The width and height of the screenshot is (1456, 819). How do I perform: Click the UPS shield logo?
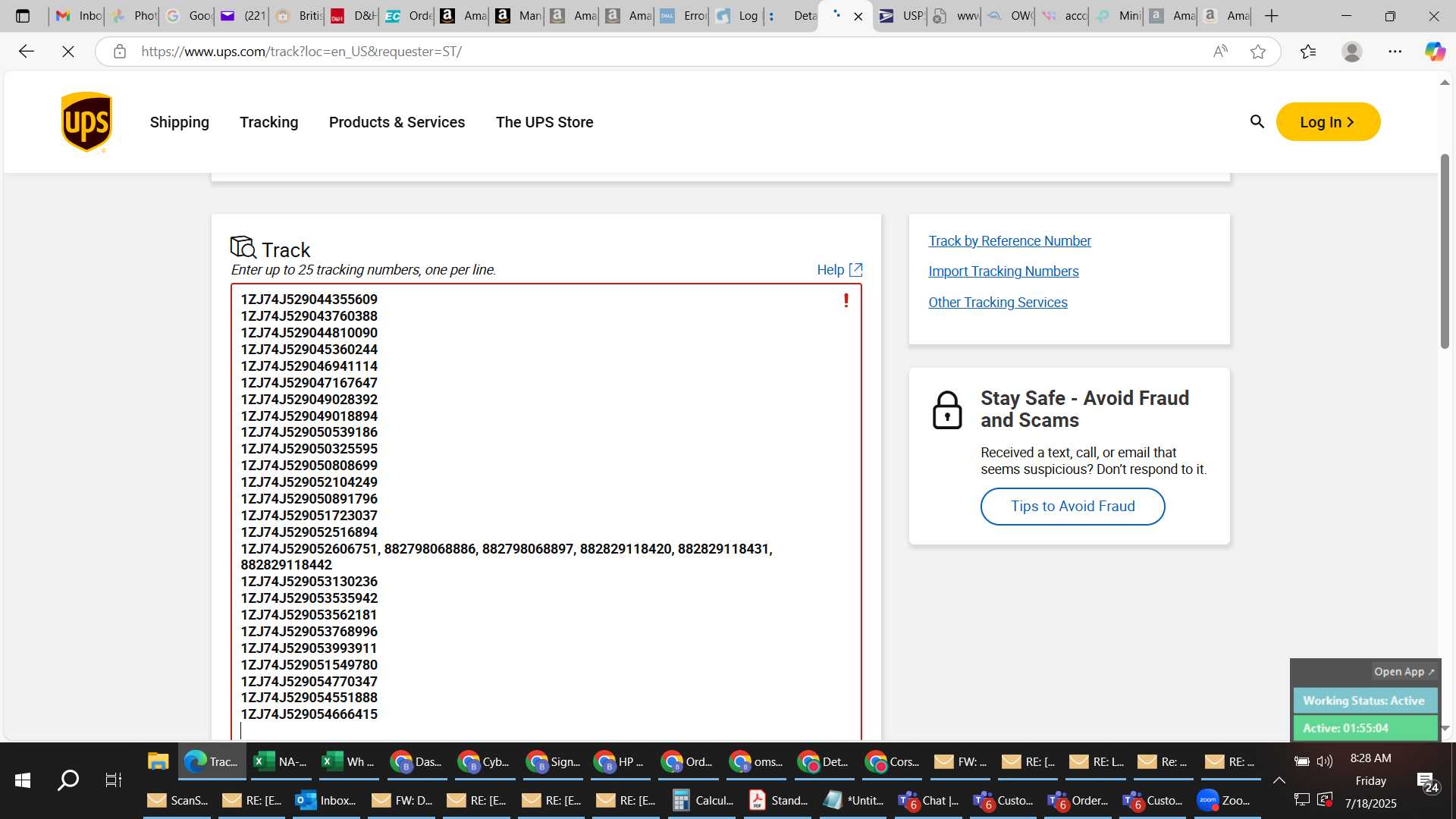[86, 122]
